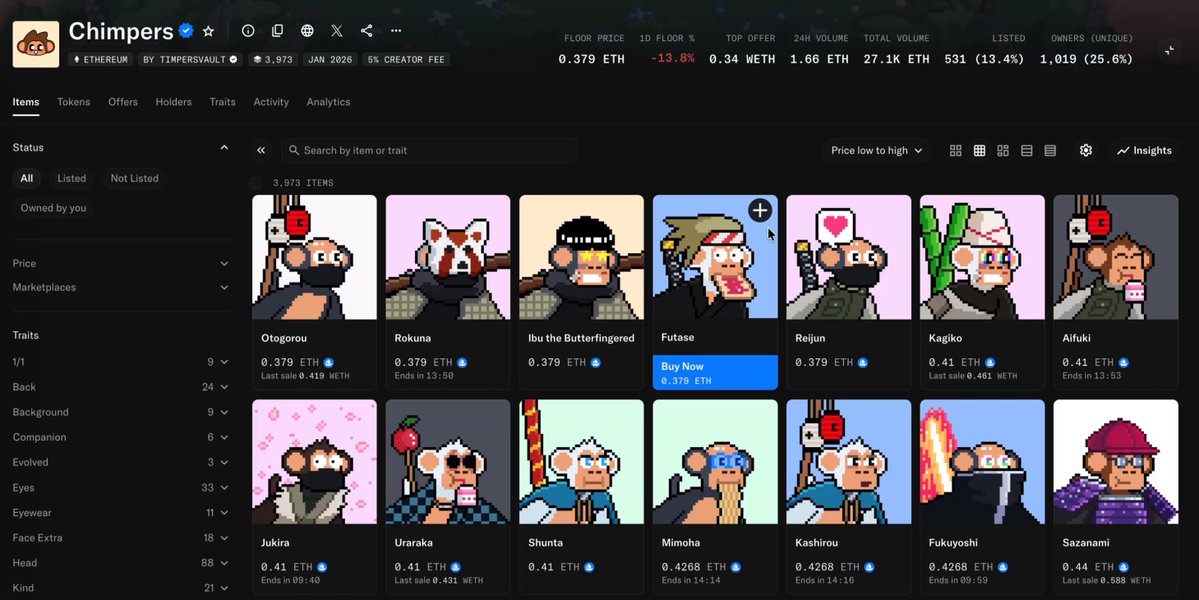The image size is (1199, 600).
Task: Click the Chimpers collection avatar
Action: pyautogui.click(x=36, y=44)
